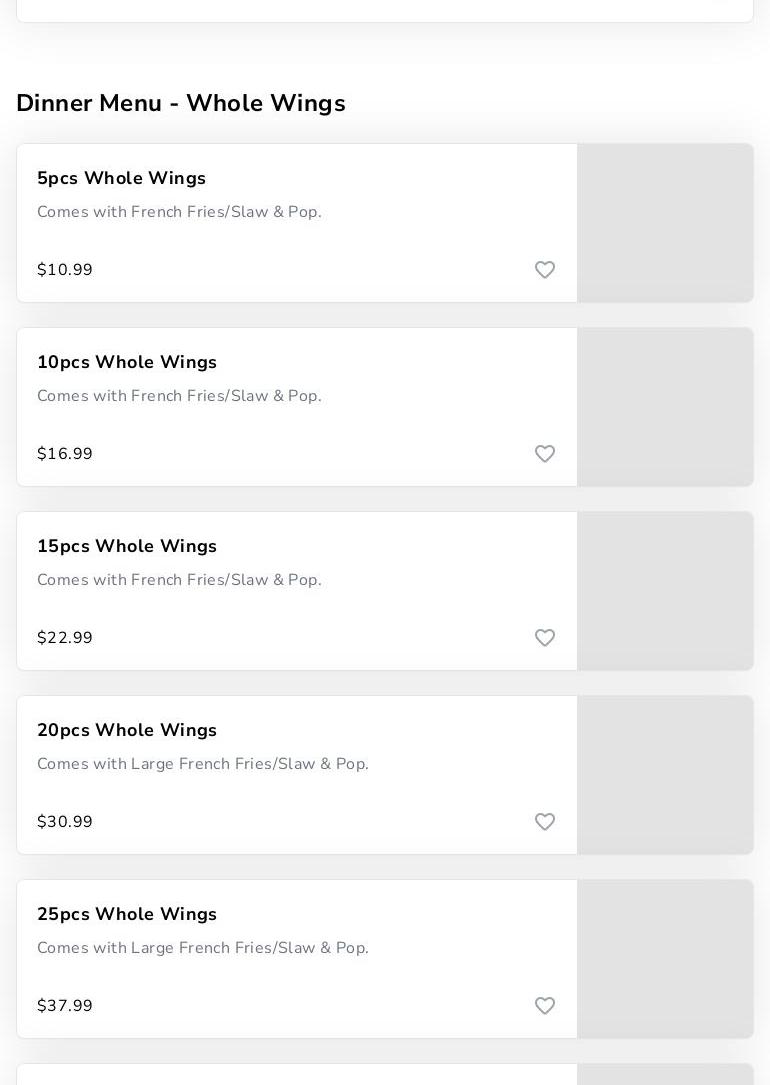Click the $16.99 price
This screenshot has height=1085, width=770.
point(65,454)
